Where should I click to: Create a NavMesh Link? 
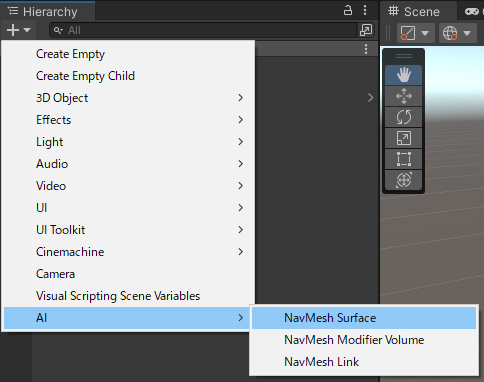(364, 362)
